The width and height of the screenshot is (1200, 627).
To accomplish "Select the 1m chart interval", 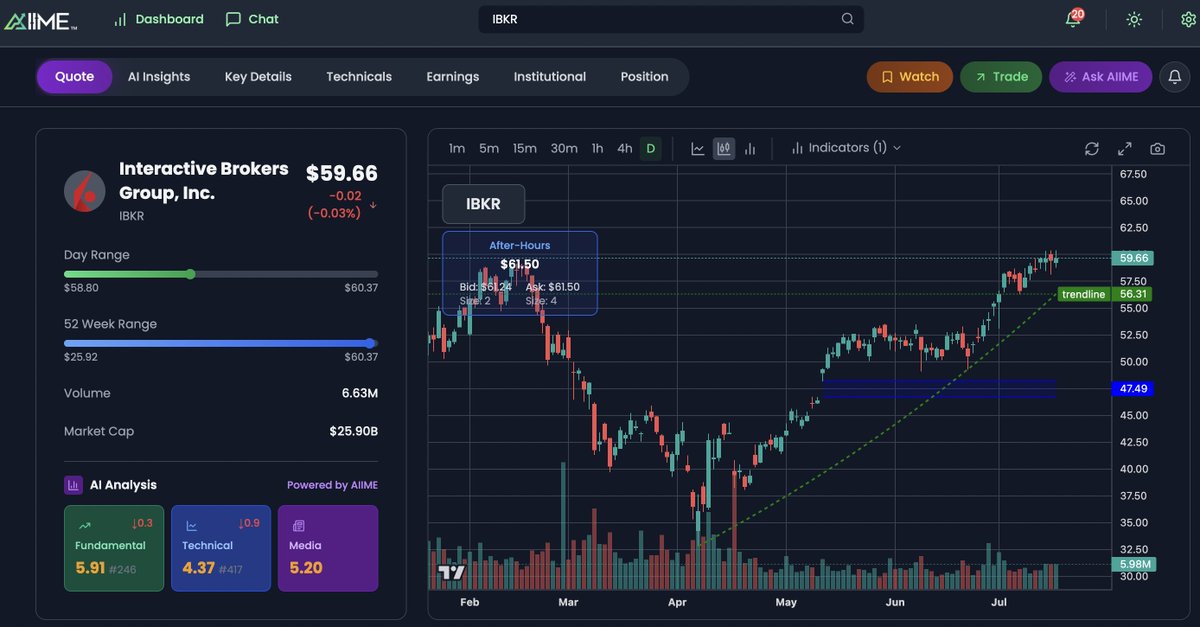I will click(457, 148).
